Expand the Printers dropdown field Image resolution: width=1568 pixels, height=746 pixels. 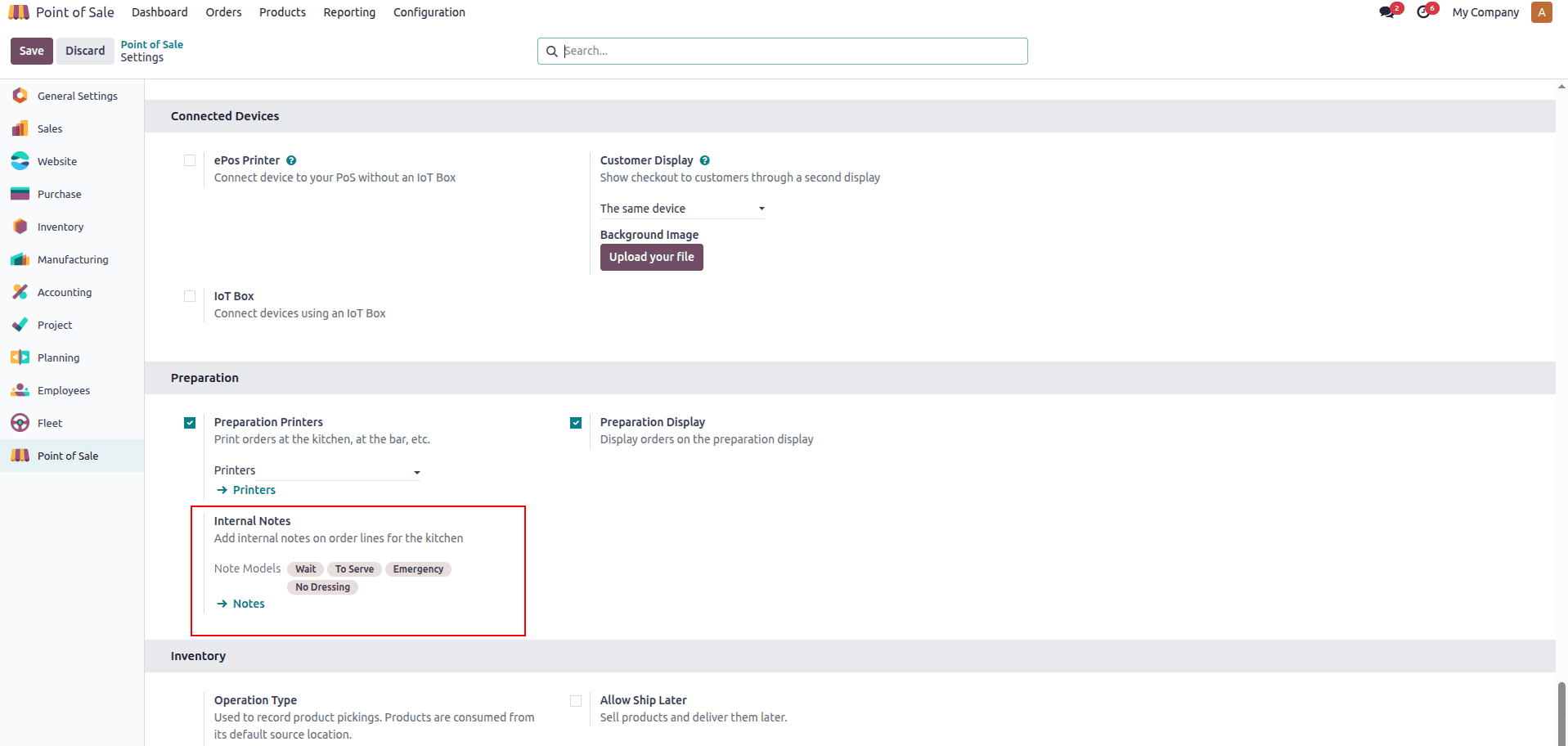coord(317,471)
